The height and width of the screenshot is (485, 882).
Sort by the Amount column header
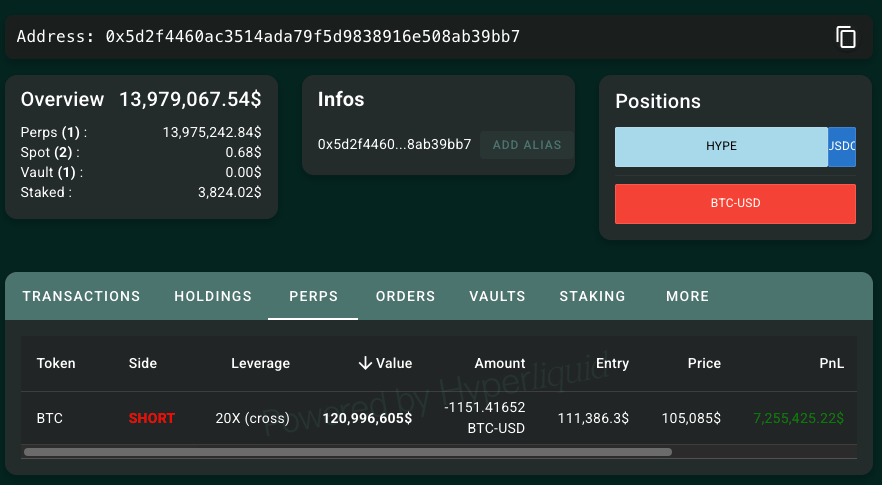tap(500, 363)
